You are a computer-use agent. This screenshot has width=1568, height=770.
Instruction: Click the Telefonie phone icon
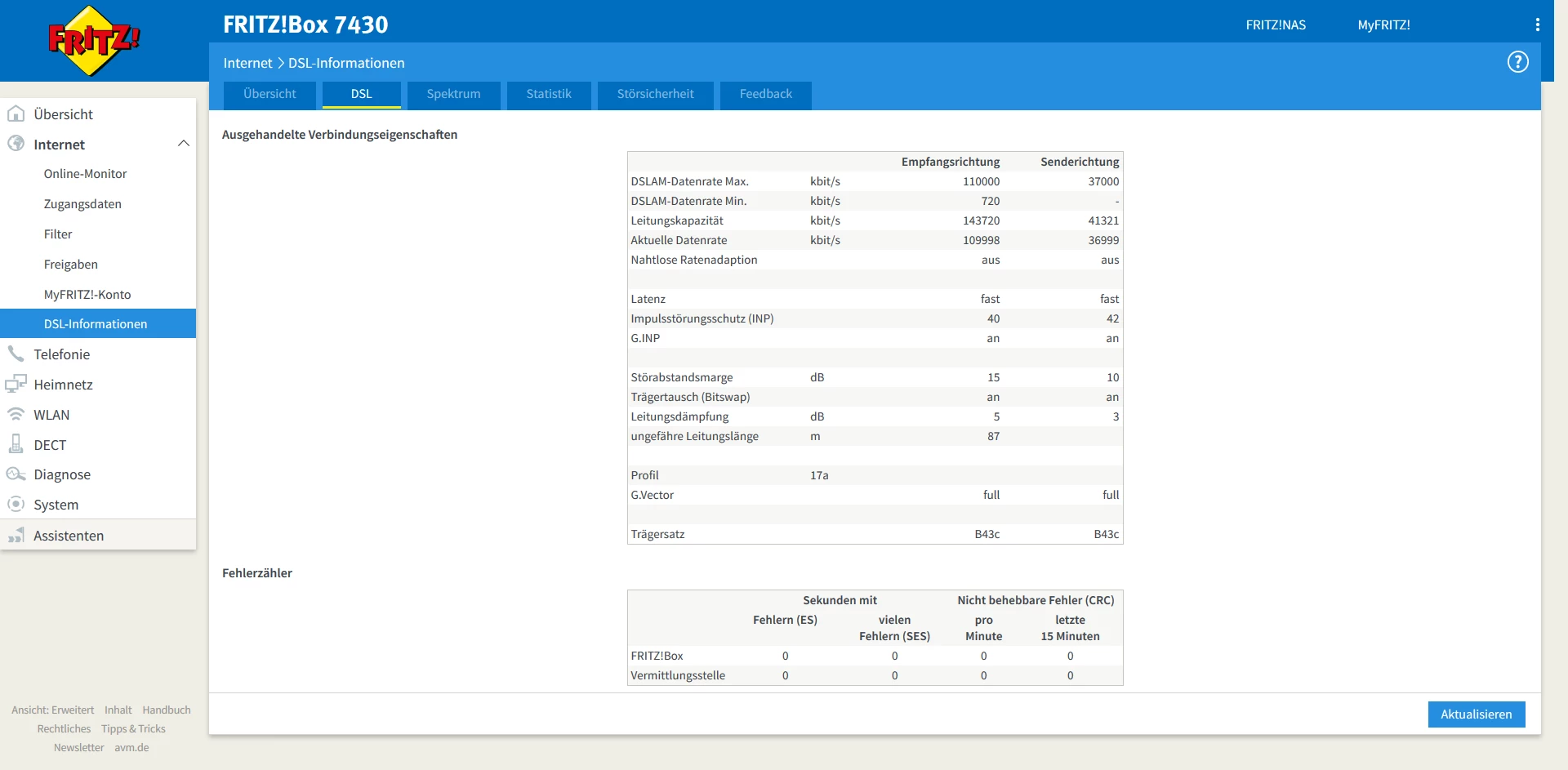16,354
